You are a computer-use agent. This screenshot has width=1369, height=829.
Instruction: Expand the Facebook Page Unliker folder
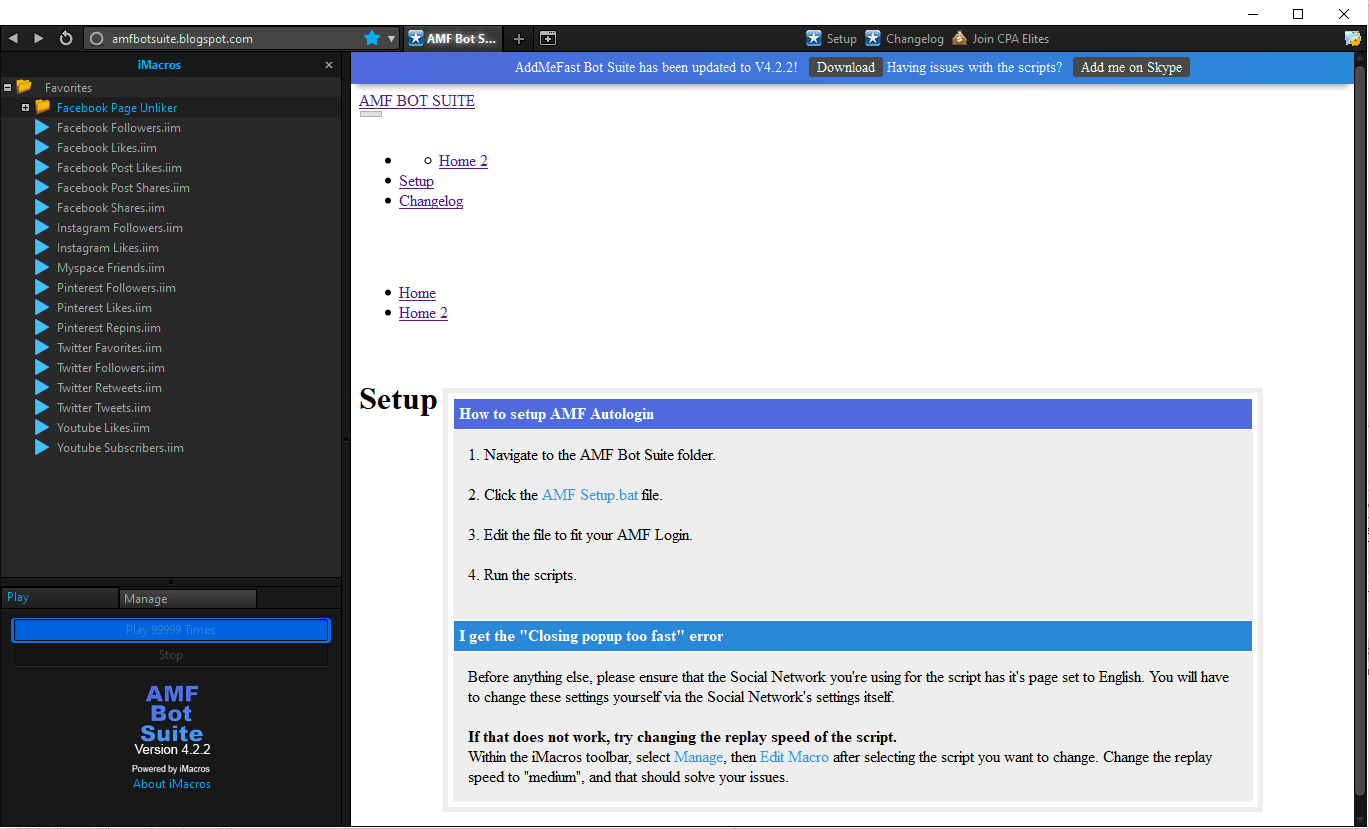coord(25,107)
